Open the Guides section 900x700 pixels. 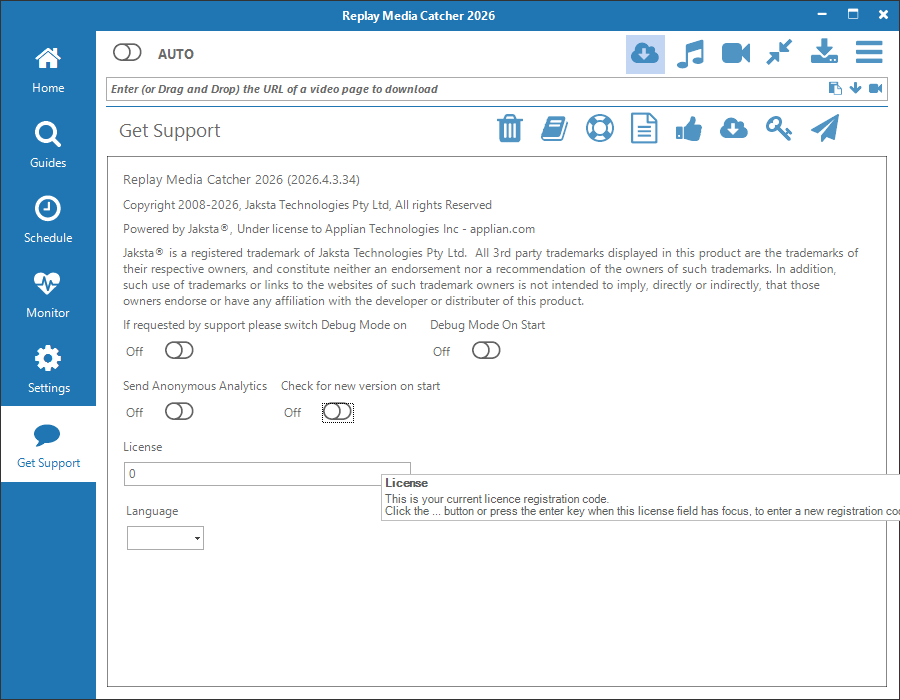pos(48,145)
